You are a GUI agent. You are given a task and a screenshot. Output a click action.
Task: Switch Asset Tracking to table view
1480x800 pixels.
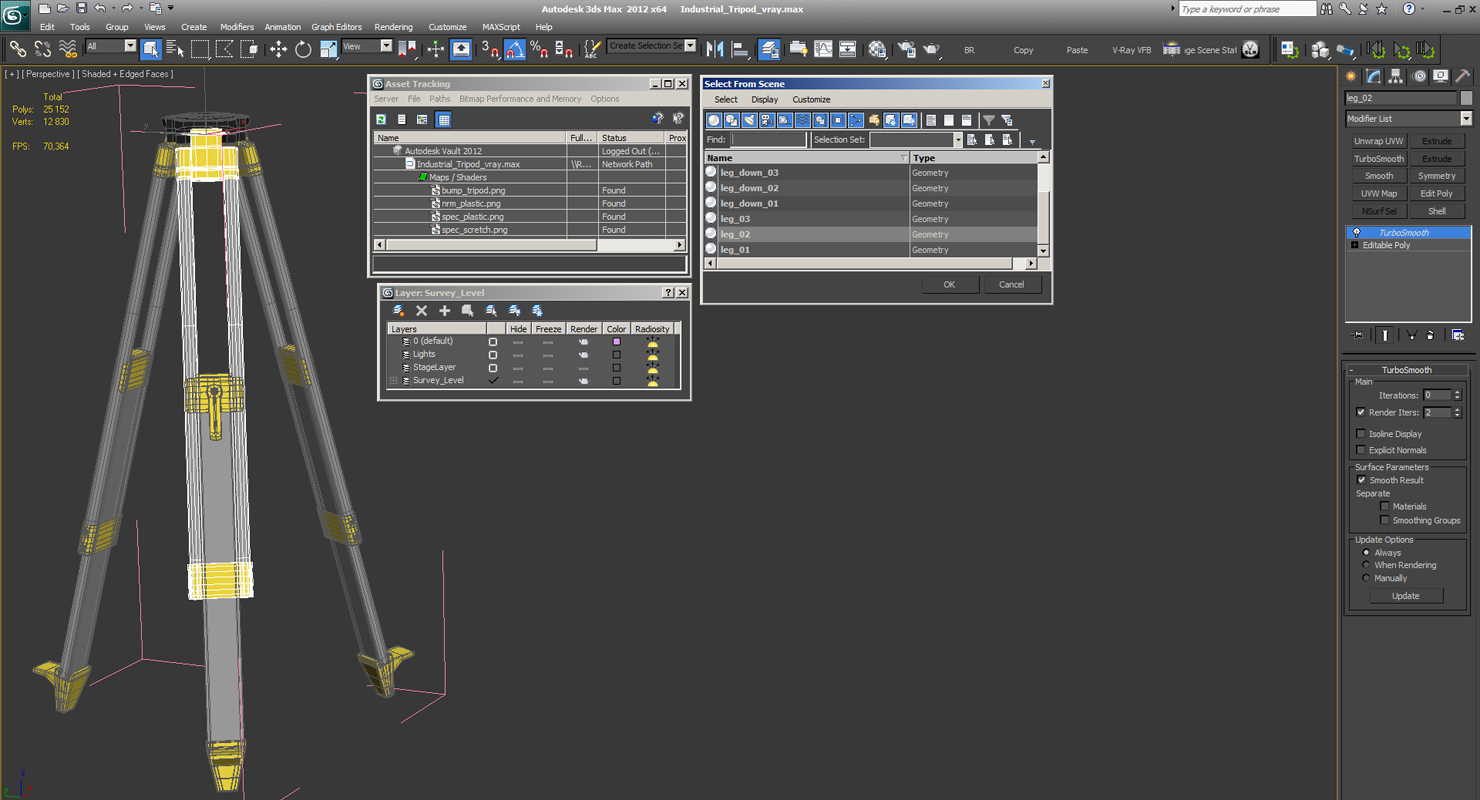pyautogui.click(x=444, y=119)
